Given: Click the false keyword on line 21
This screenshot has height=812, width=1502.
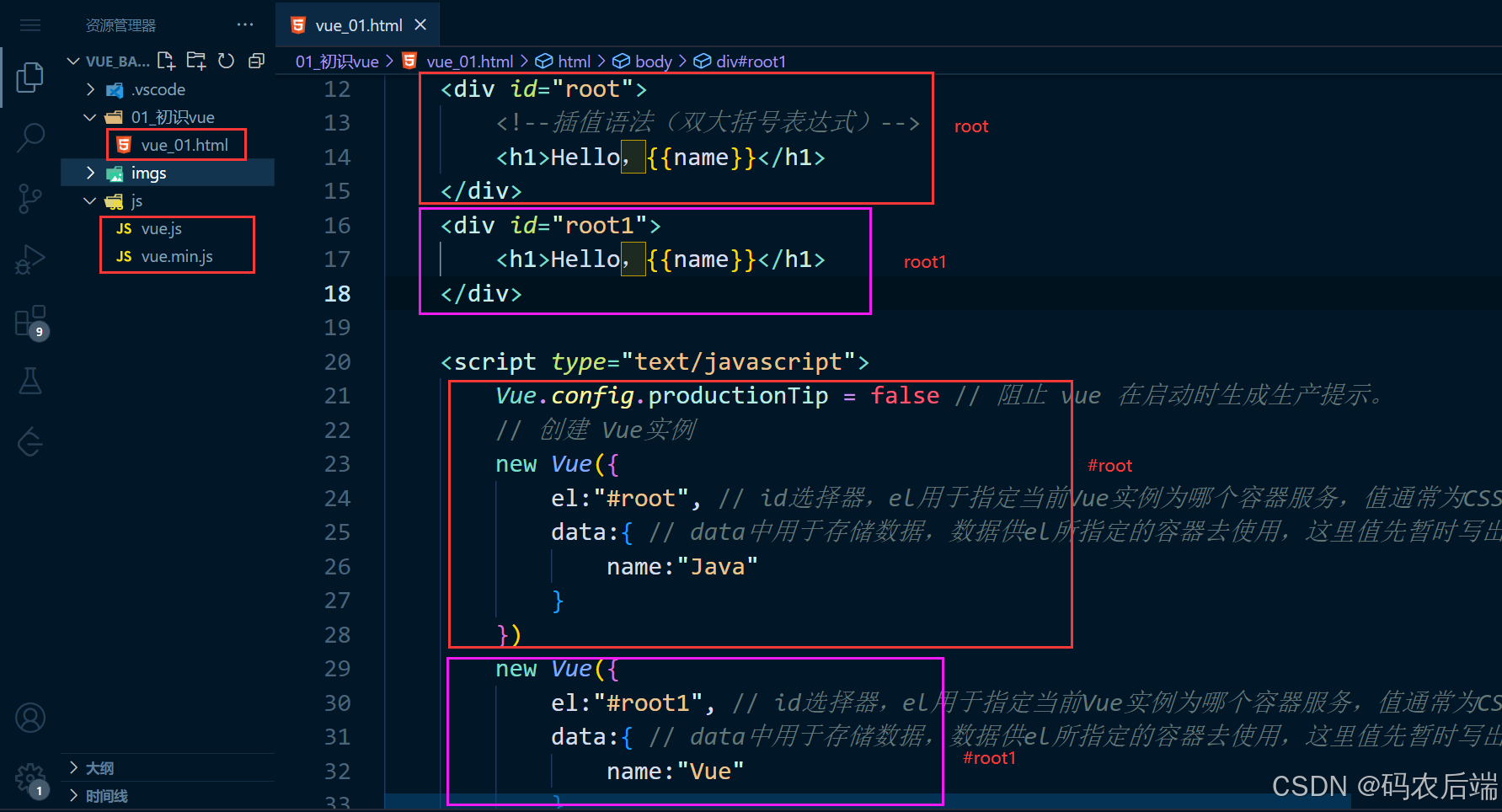Looking at the screenshot, I should pyautogui.click(x=905, y=396).
